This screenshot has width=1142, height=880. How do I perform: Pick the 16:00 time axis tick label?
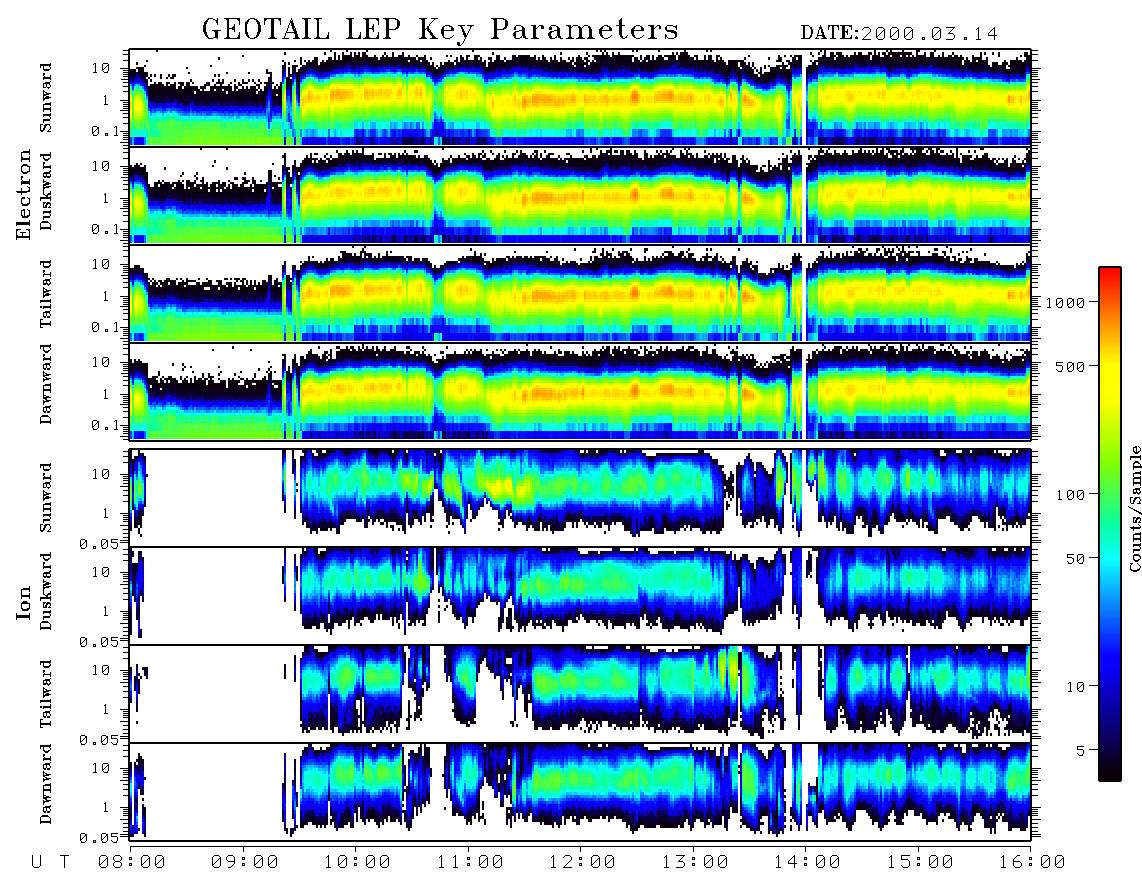click(x=1032, y=863)
